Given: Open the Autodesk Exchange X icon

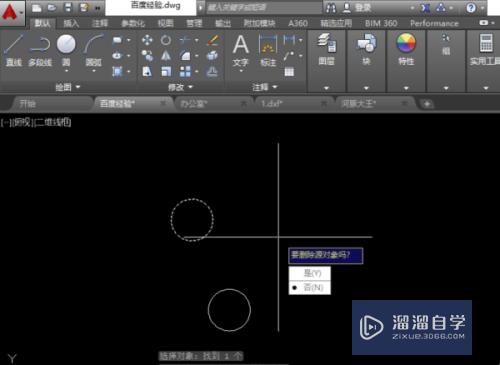Looking at the screenshot, I should coord(425,8).
